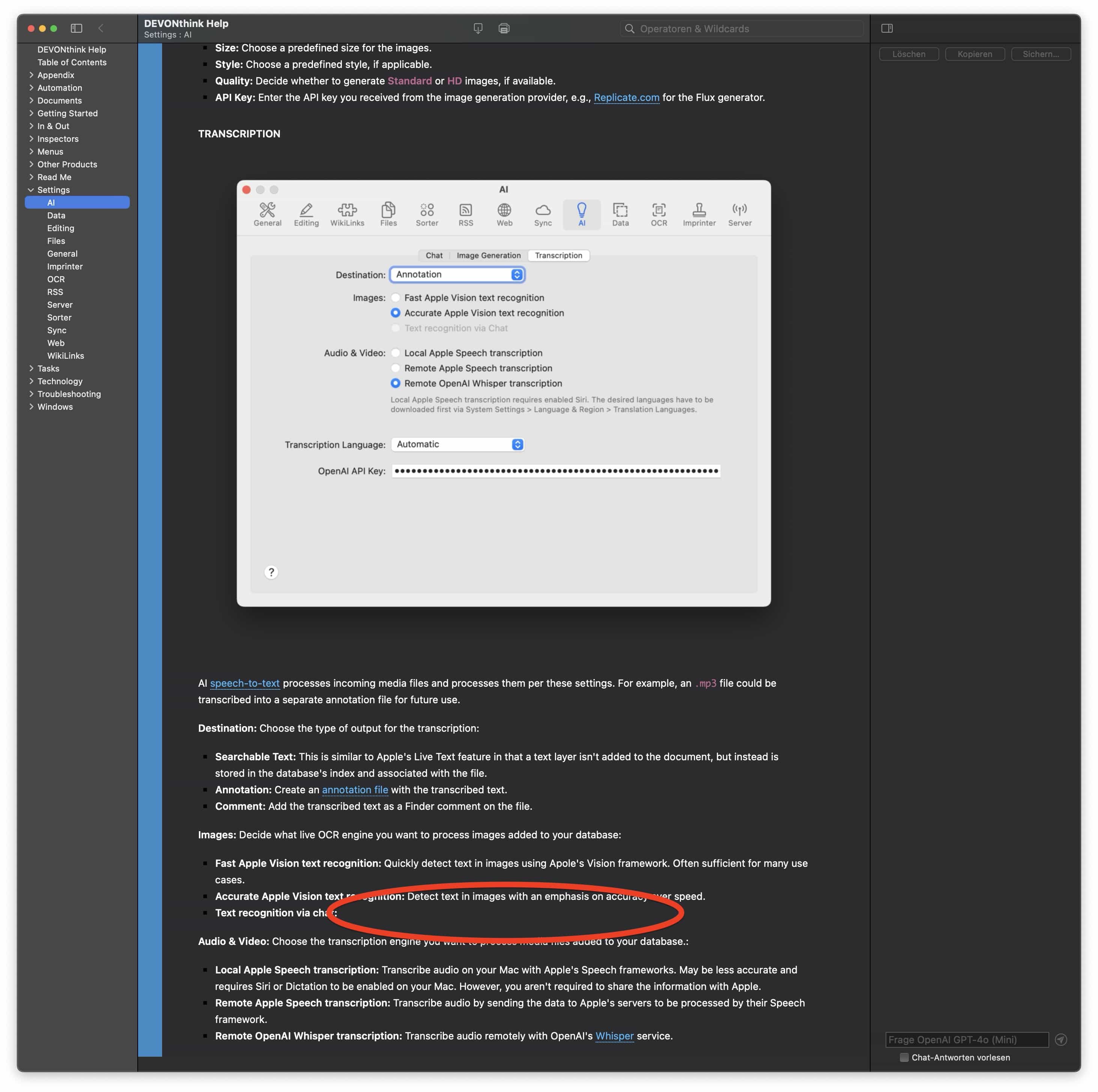Click the search magnifier icon

coord(630,29)
